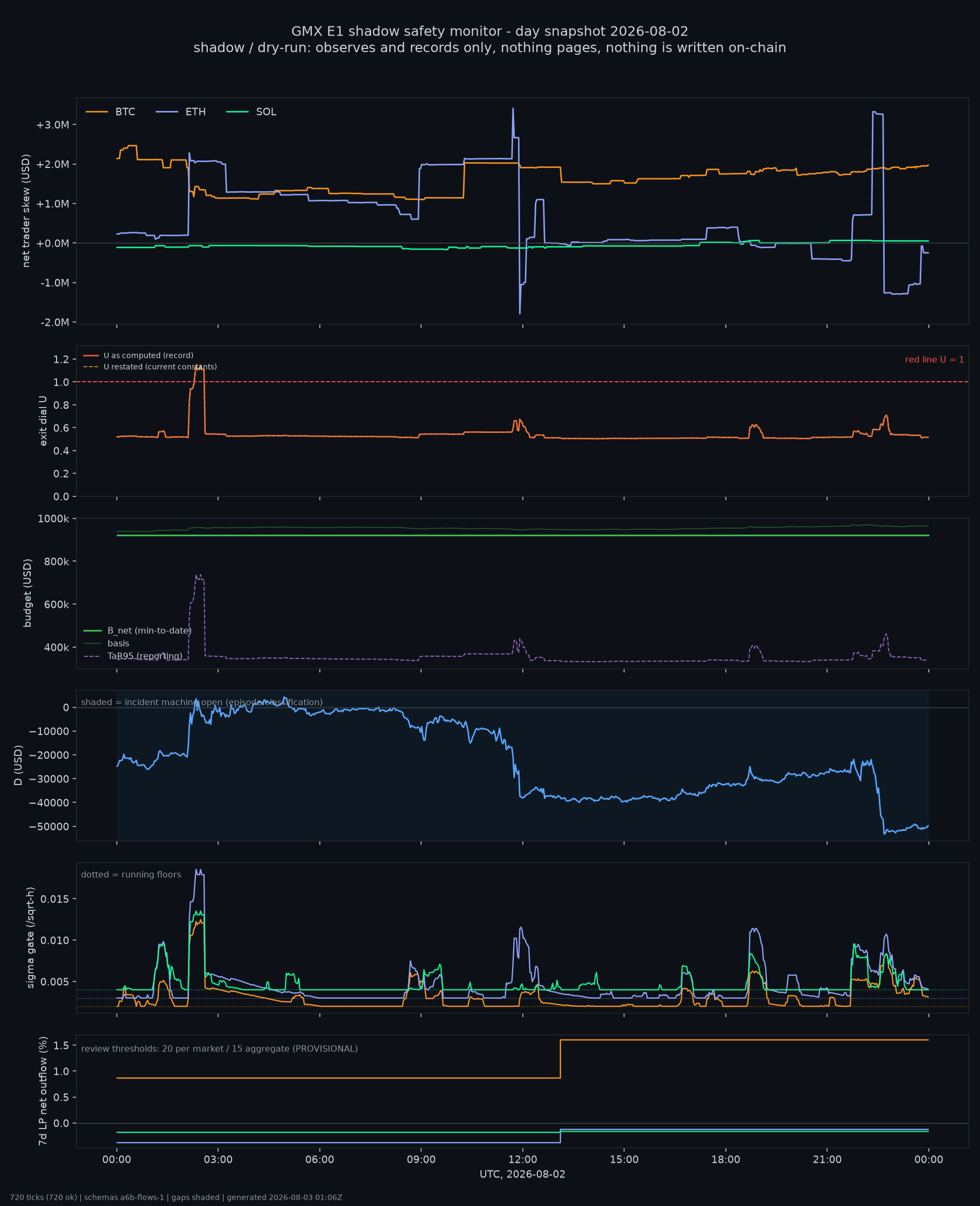This screenshot has width=980, height=1206.
Task: Click the 03:00 time axis label
Action: 219,1160
